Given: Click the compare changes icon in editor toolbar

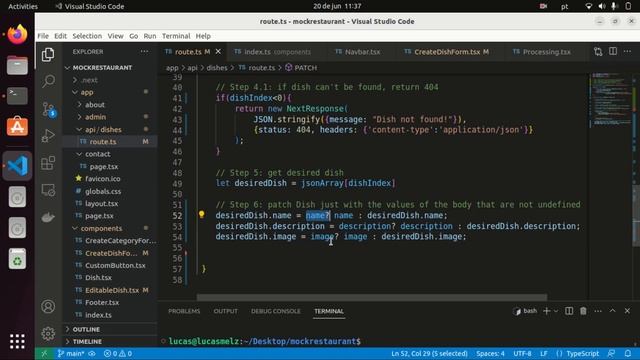Looking at the screenshot, I should tap(598, 51).
